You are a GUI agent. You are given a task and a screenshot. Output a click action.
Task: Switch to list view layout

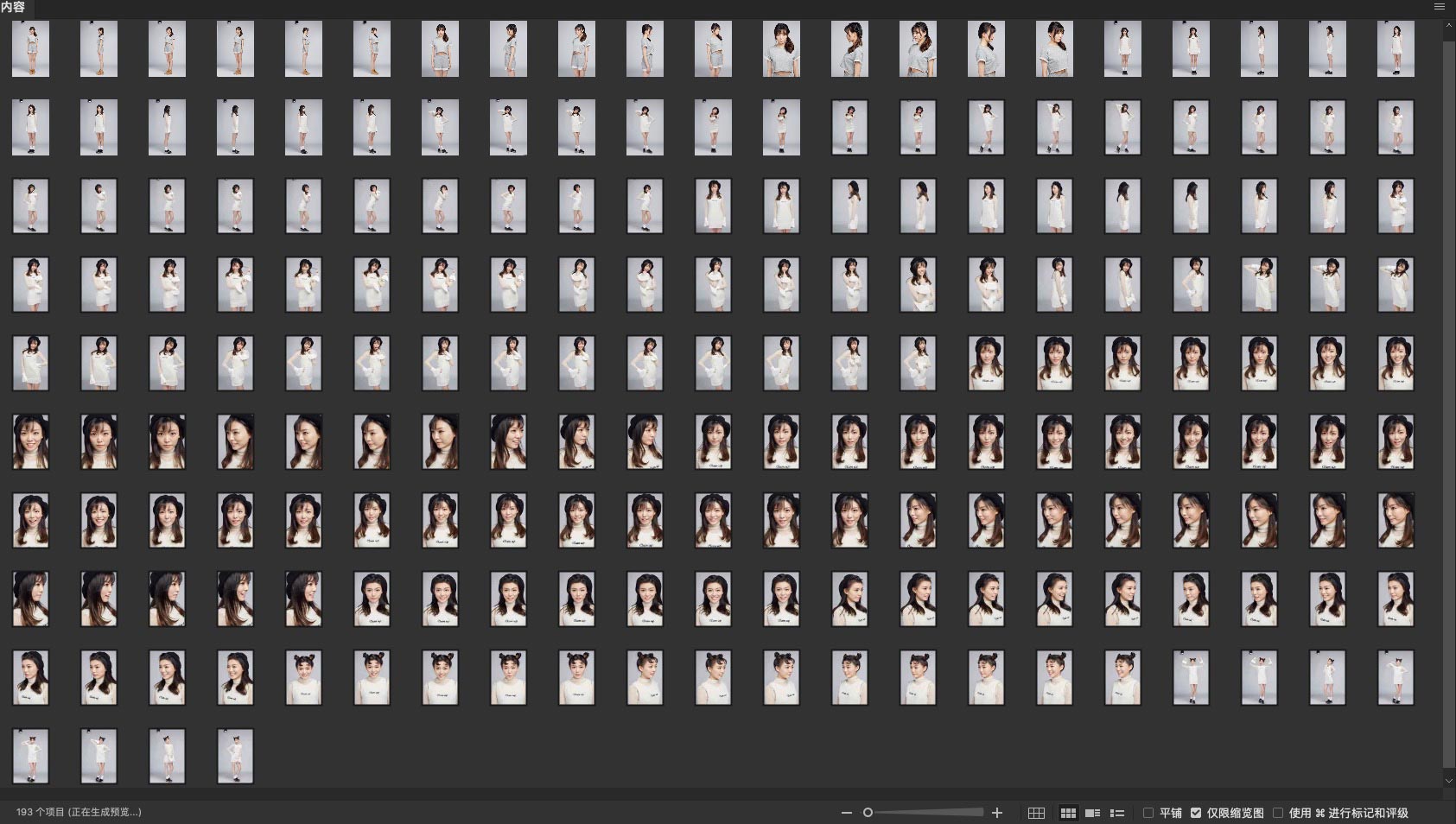[x=1116, y=813]
